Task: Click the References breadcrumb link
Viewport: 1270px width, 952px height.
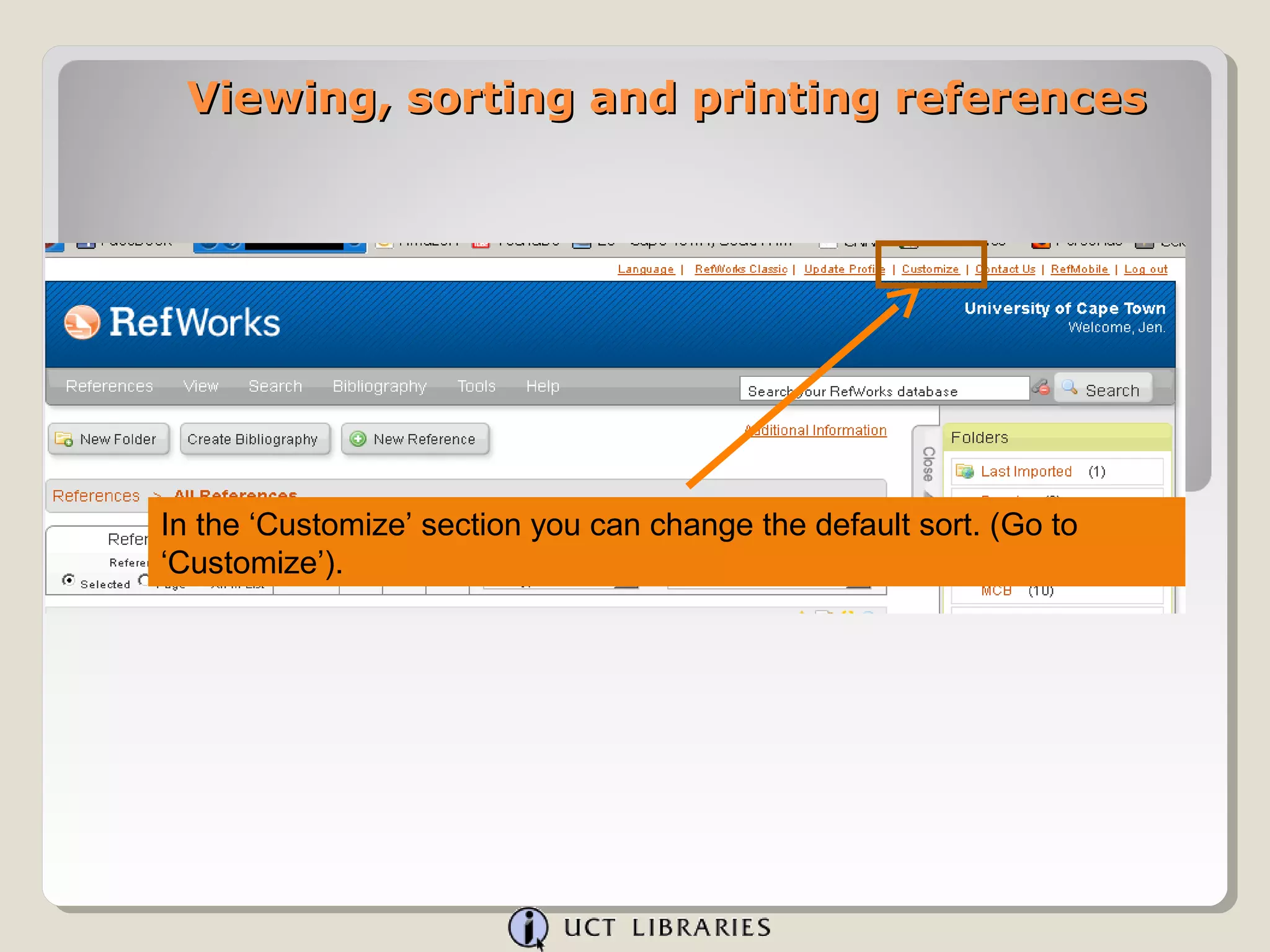Action: tap(96, 496)
